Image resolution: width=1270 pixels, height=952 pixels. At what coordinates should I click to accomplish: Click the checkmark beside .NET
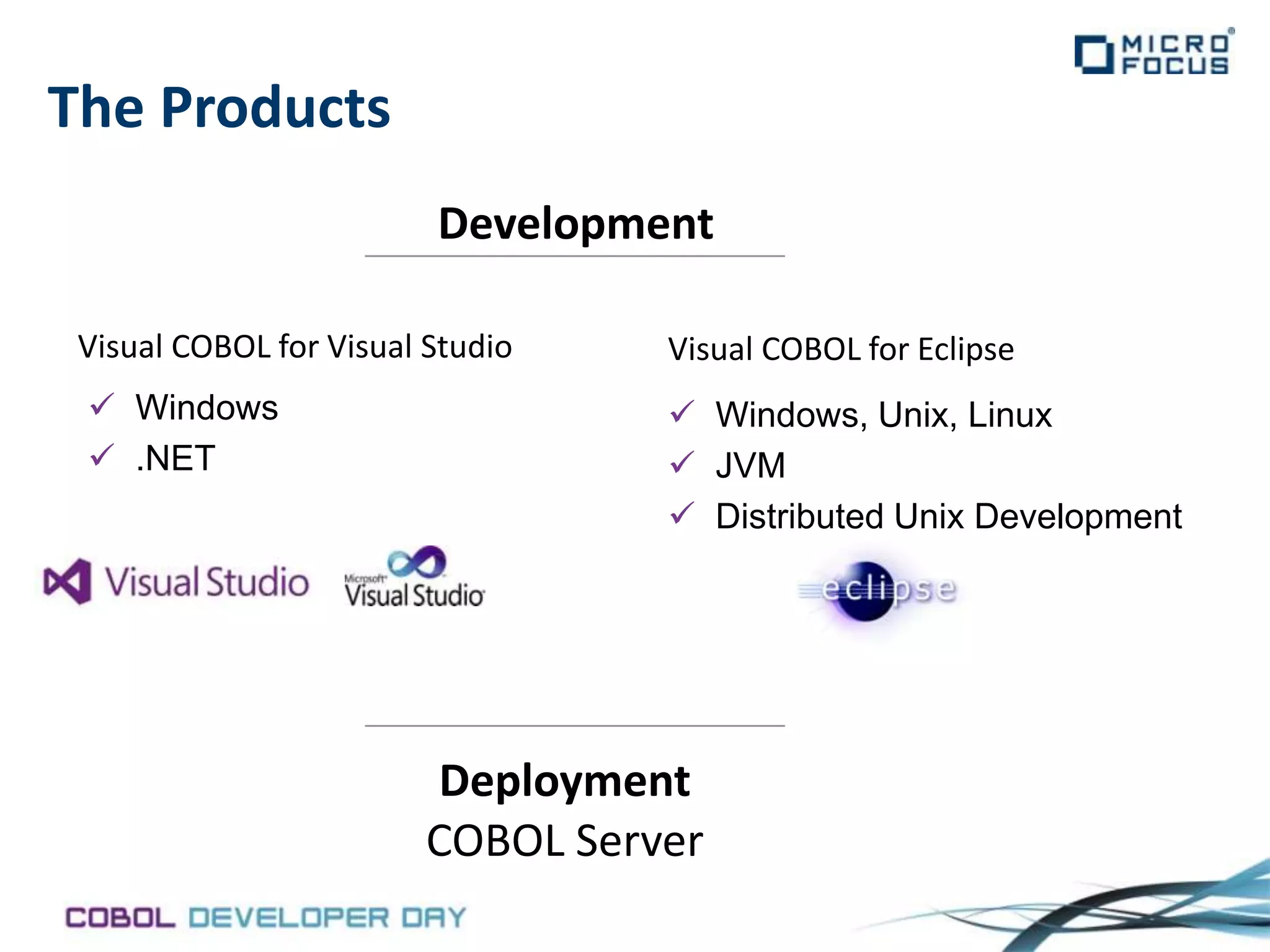[102, 456]
